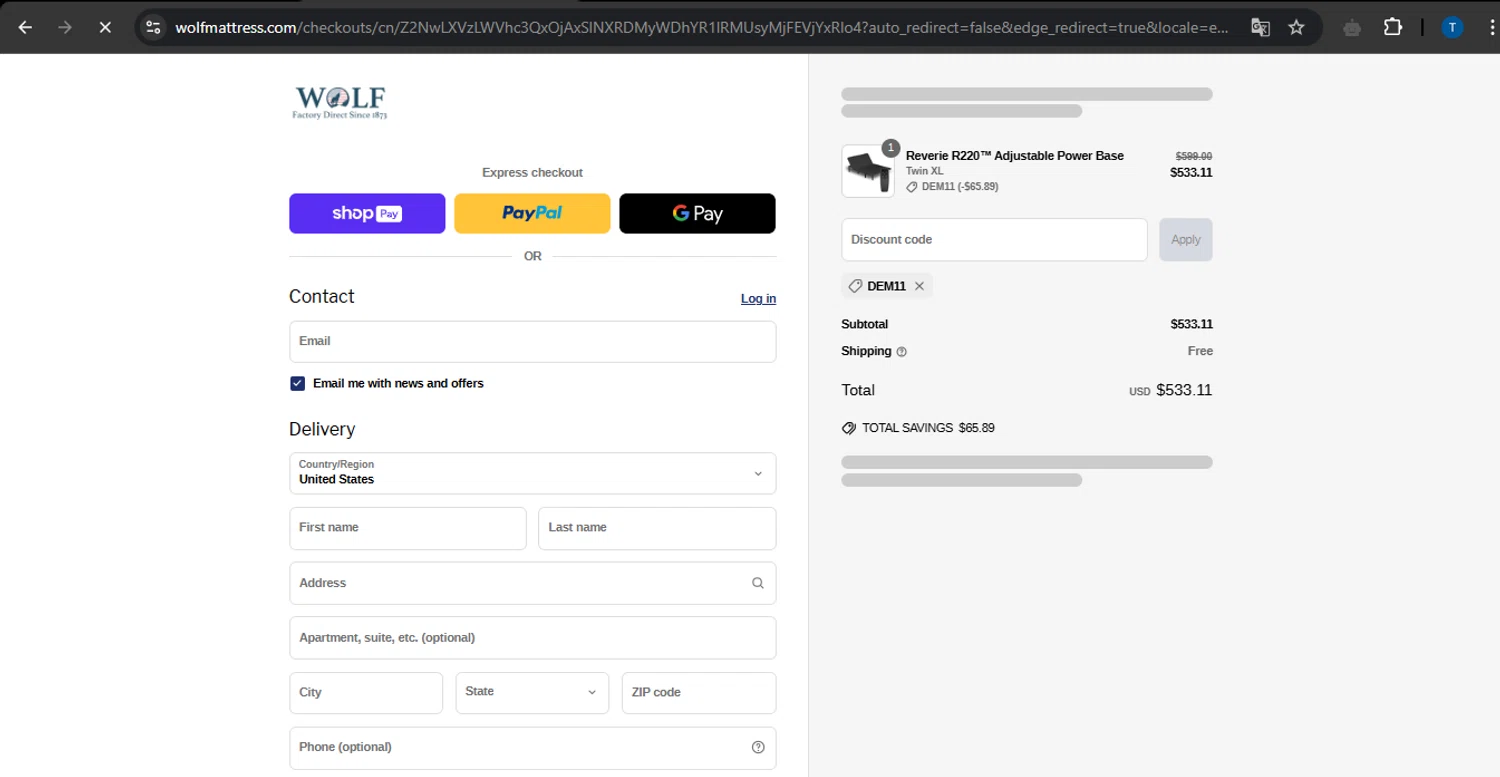This screenshot has height=777, width=1500.
Task: Click the Apply discount button
Action: pyautogui.click(x=1186, y=240)
